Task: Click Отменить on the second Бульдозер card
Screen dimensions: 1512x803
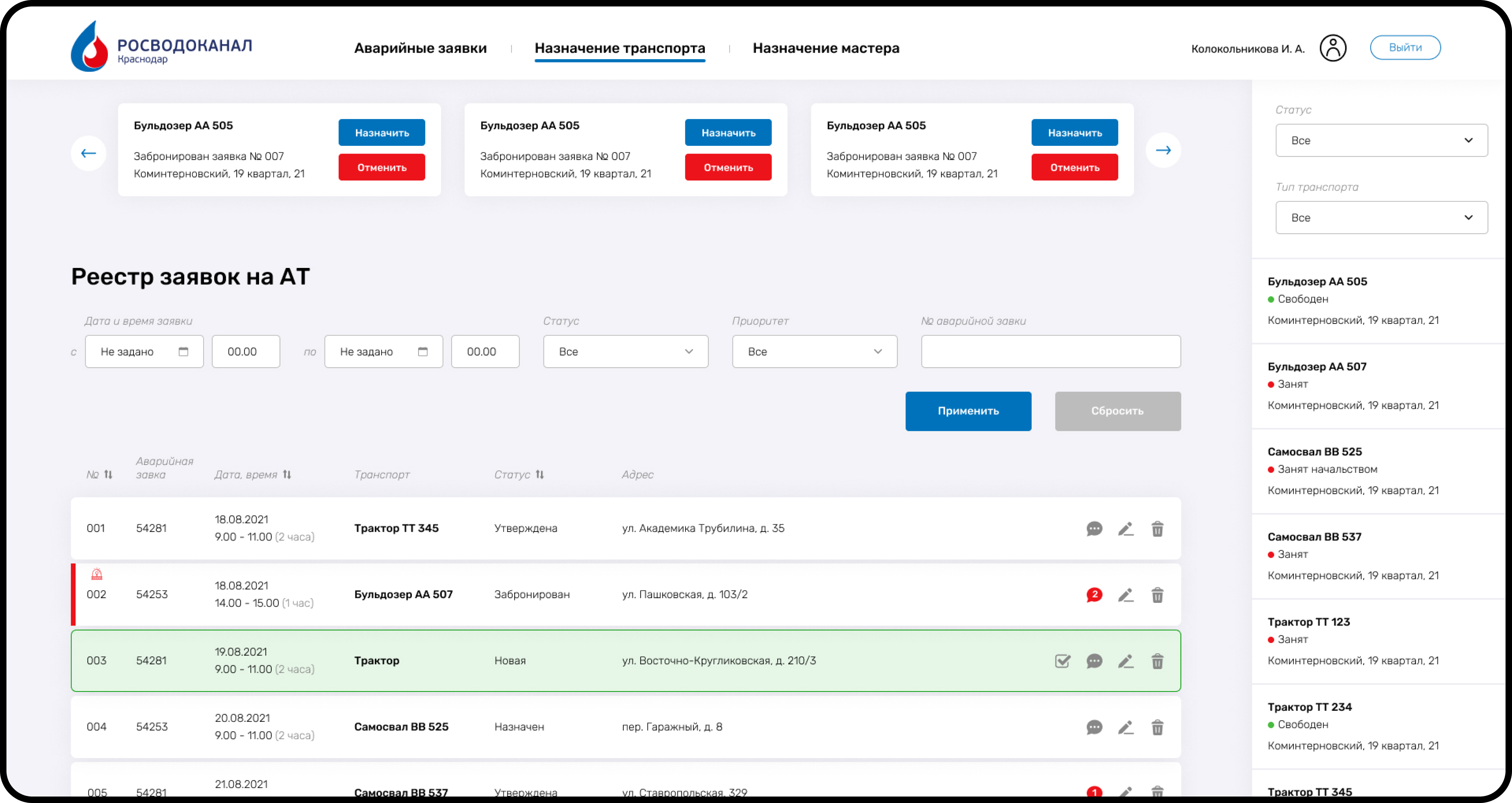Action: 728,167
